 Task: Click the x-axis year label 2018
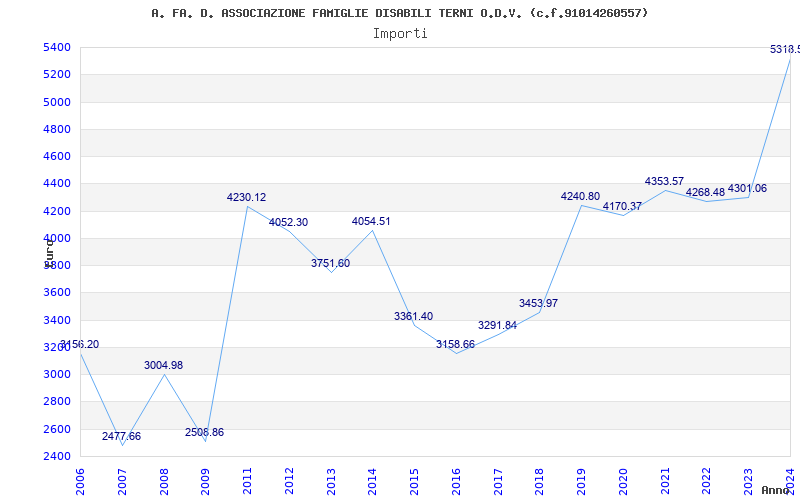pos(540,482)
